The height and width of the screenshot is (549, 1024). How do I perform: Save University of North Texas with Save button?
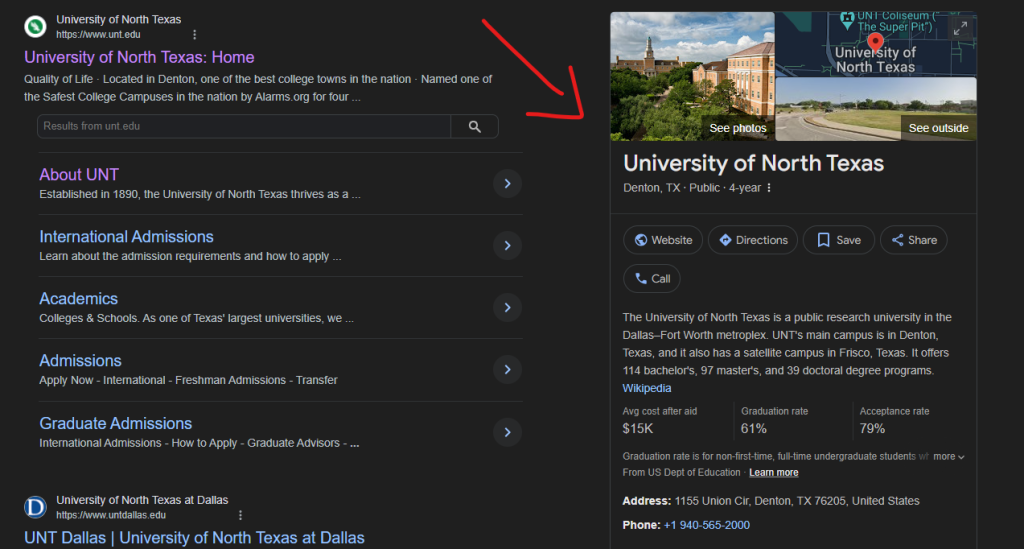tap(839, 240)
